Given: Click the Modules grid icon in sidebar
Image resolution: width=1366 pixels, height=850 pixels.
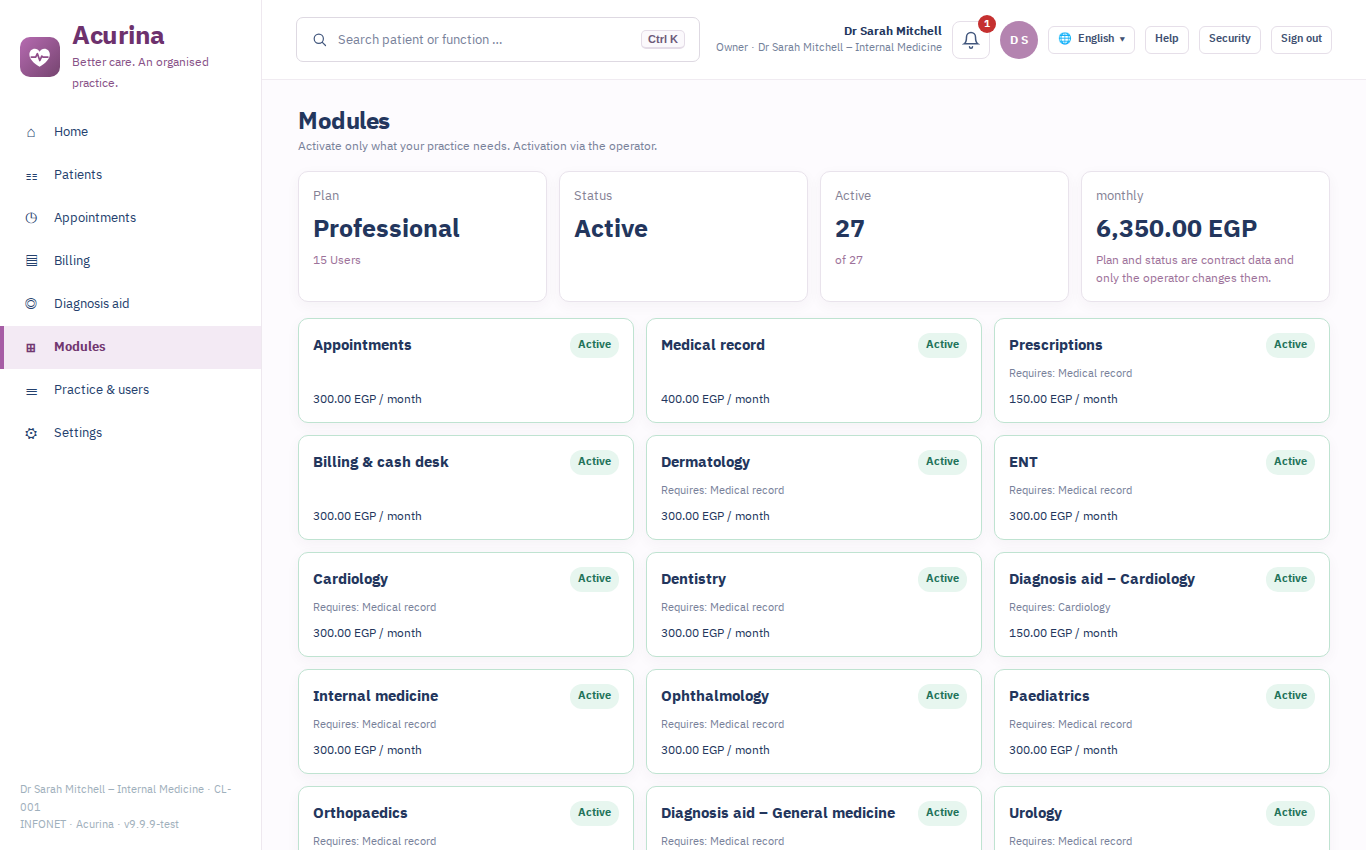Looking at the screenshot, I should click(31, 347).
